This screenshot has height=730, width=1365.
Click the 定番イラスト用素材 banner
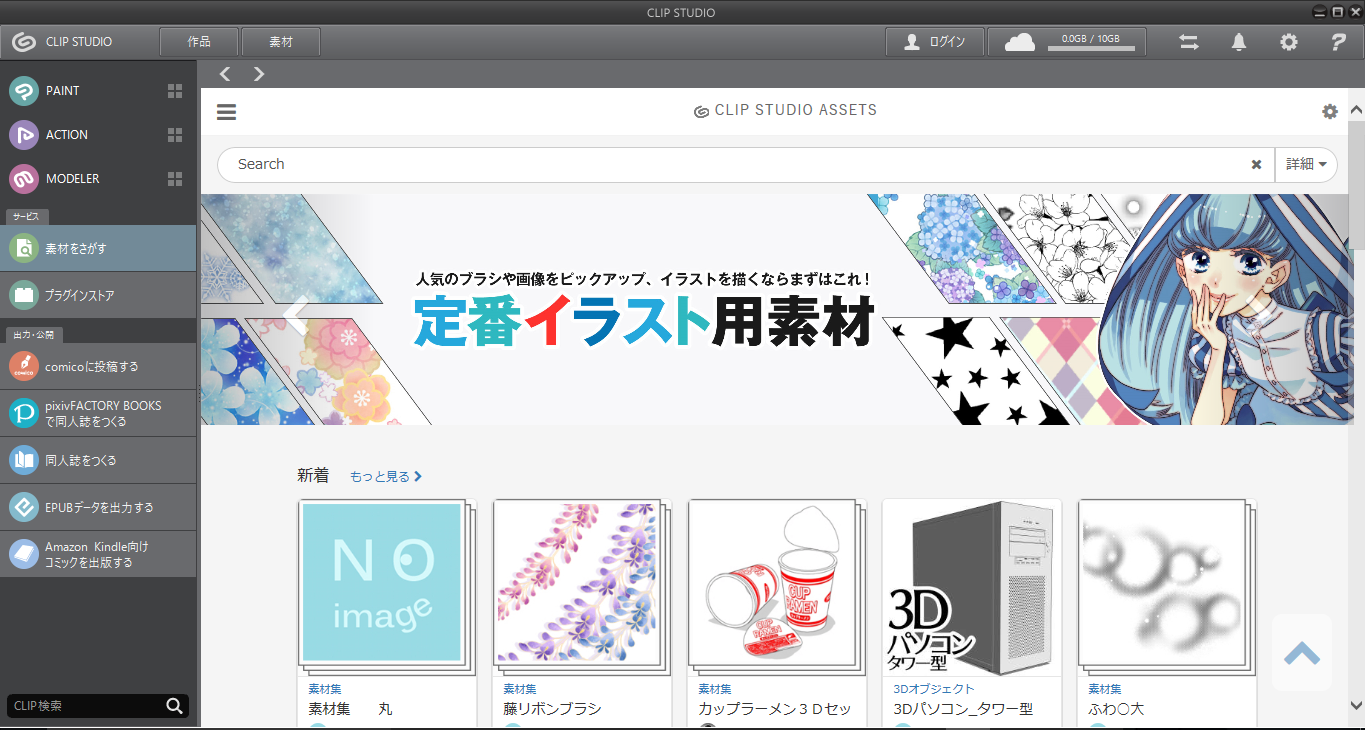[x=775, y=310]
